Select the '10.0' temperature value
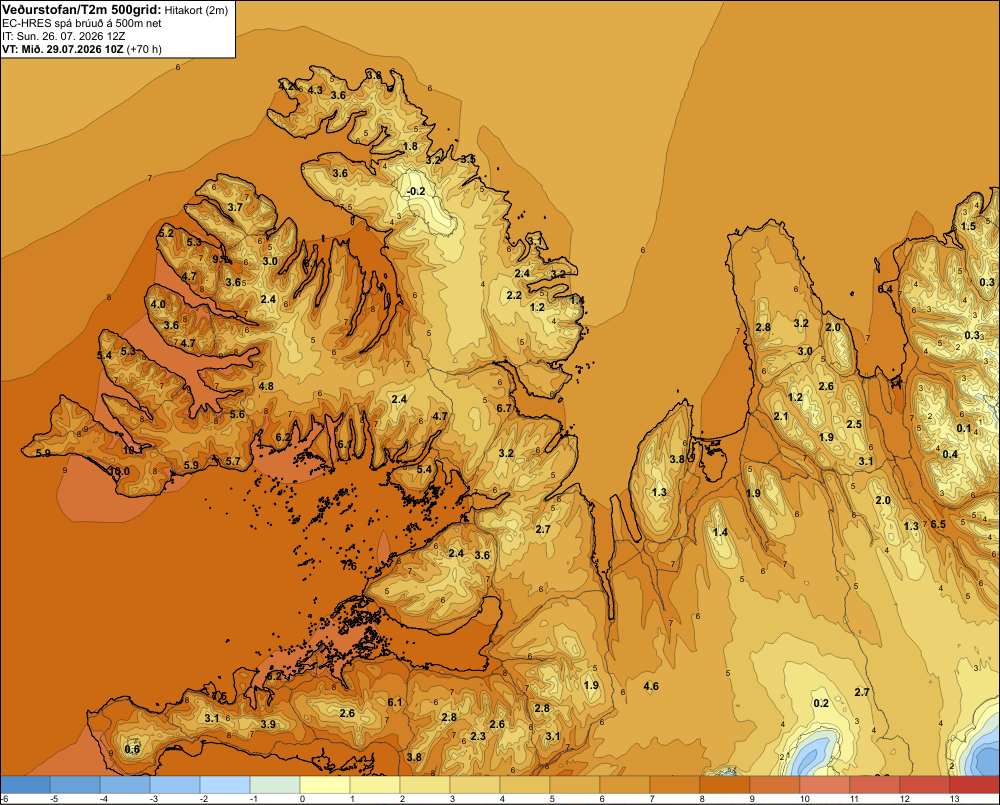Screen dimensions: 1000x805 pyautogui.click(x=119, y=471)
